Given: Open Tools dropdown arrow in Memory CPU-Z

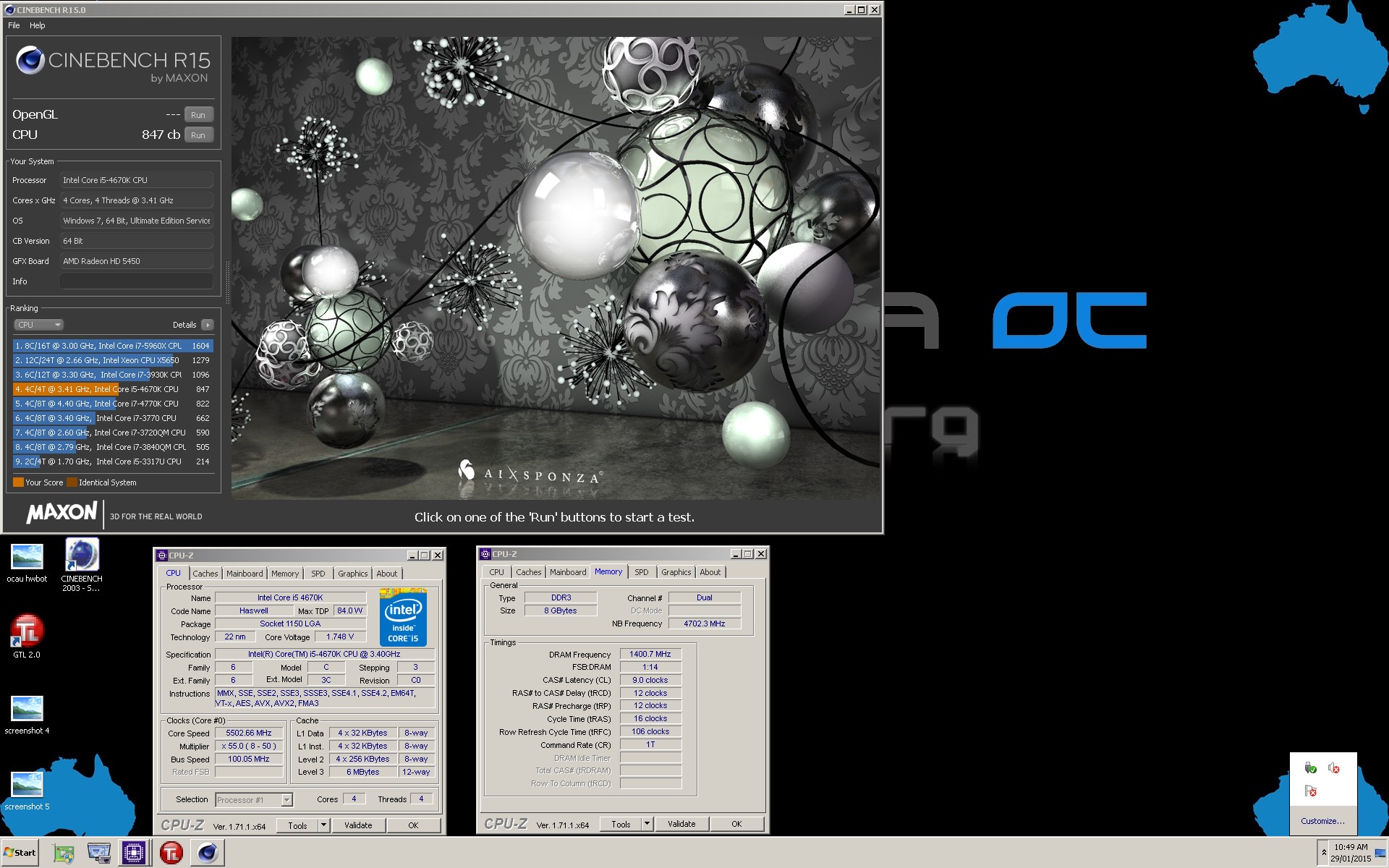Looking at the screenshot, I should (647, 824).
